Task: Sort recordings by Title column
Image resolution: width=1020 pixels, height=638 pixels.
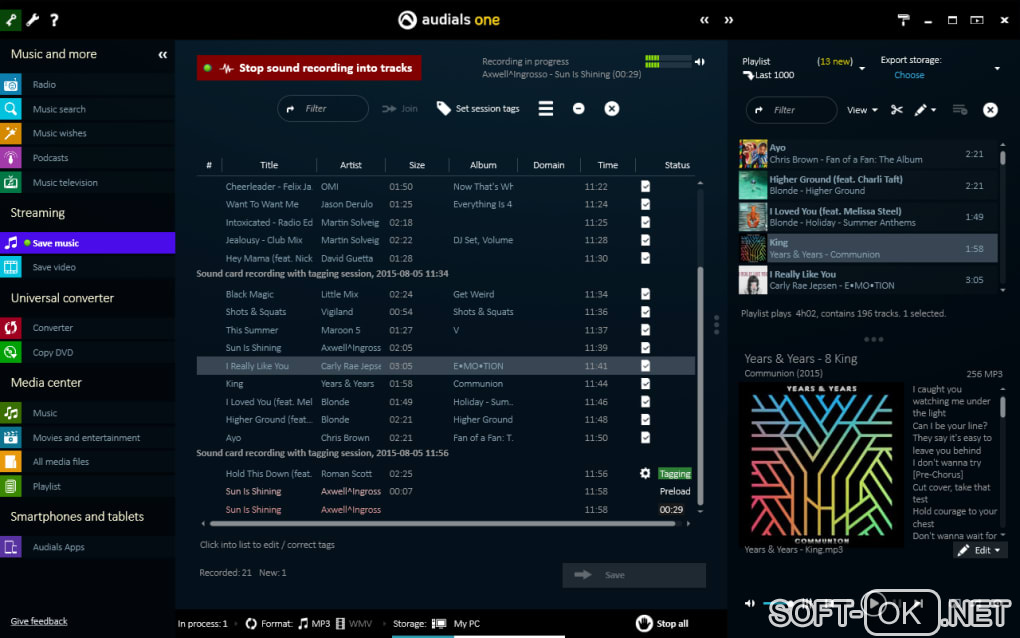Action: click(269, 165)
